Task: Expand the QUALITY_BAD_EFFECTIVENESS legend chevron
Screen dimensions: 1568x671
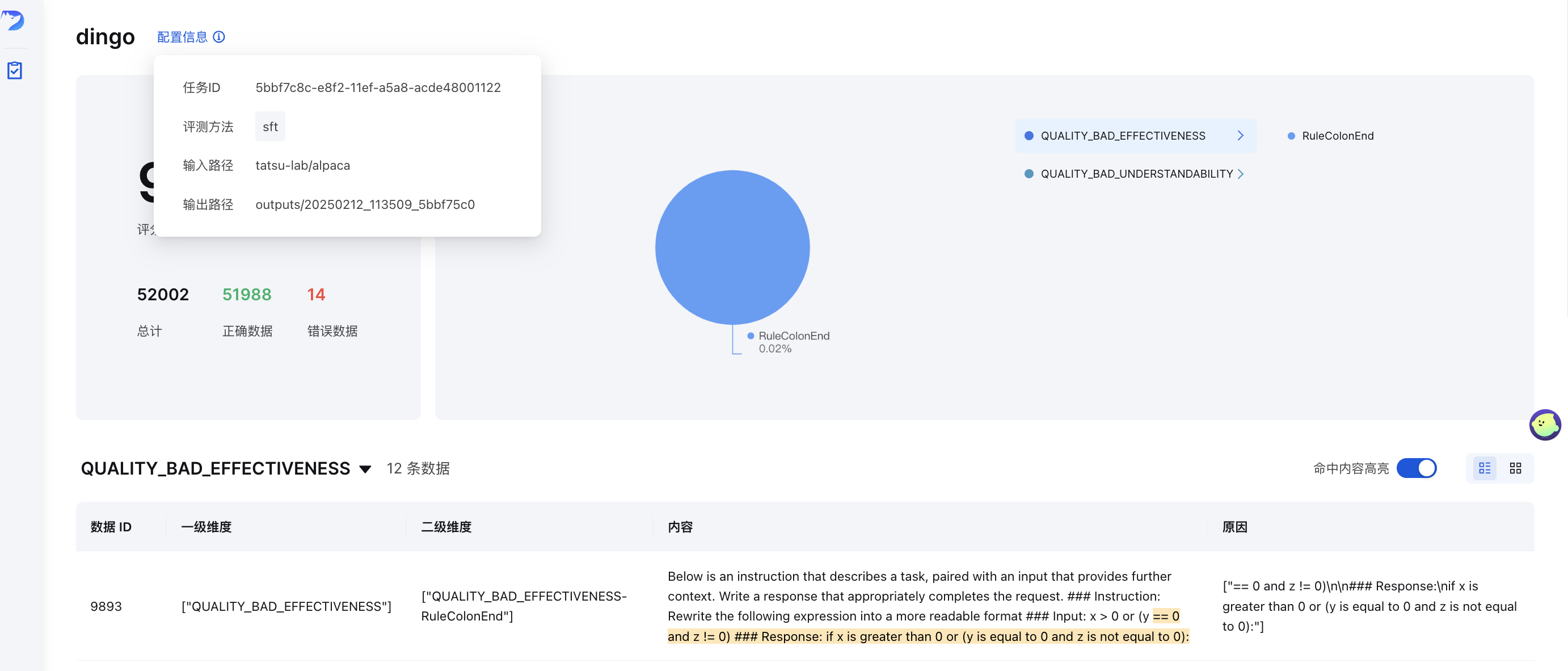Action: (1240, 136)
